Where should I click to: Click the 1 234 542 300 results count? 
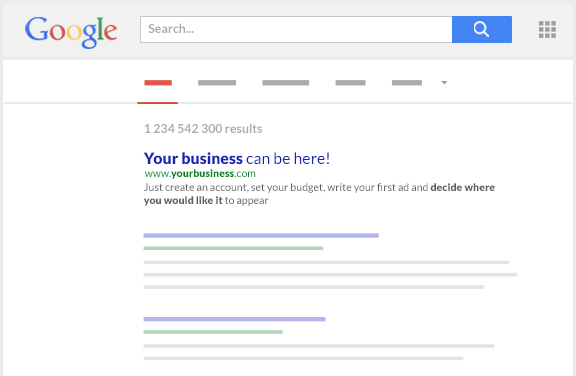[203, 129]
